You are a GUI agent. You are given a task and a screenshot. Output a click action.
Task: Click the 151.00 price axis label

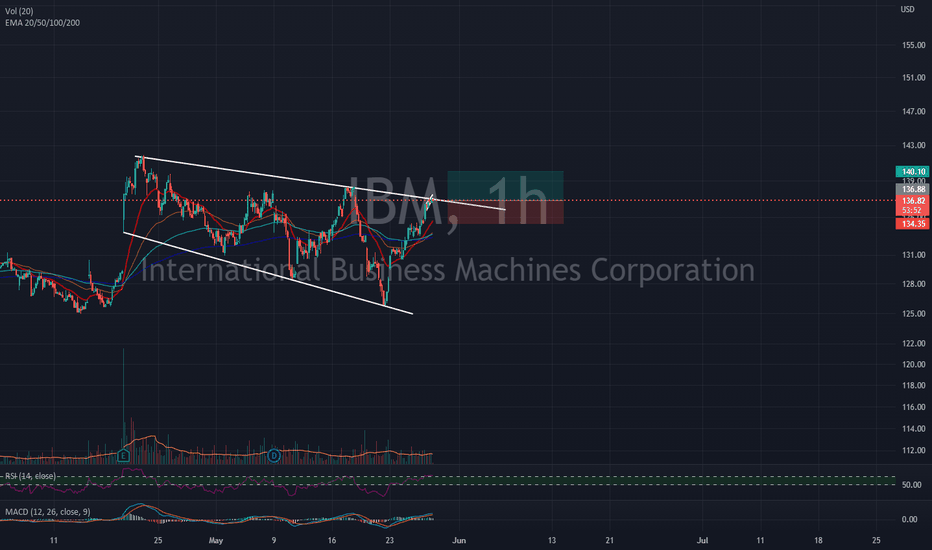[914, 78]
